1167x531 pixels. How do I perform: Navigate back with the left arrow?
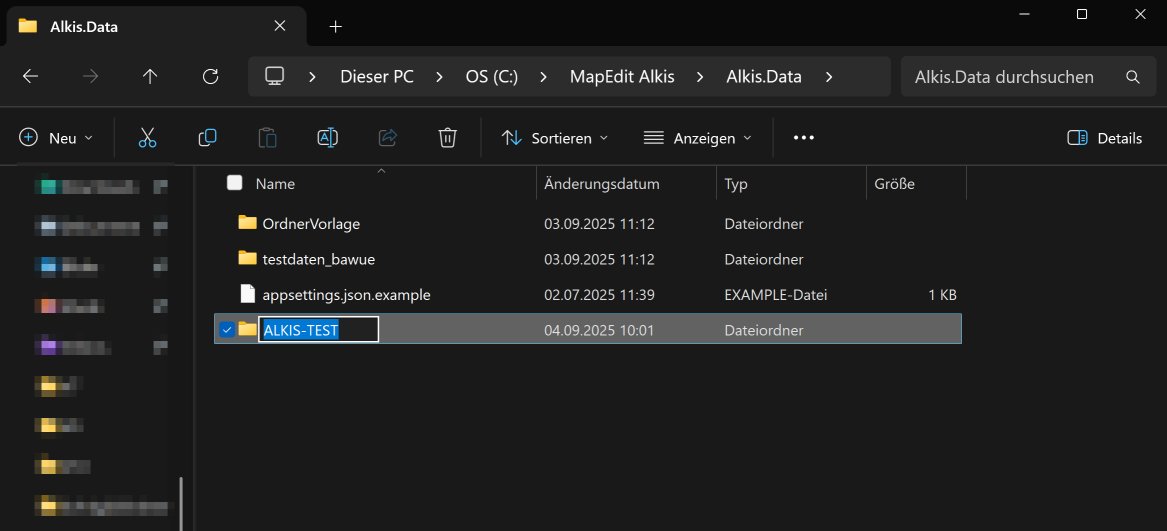click(30, 77)
